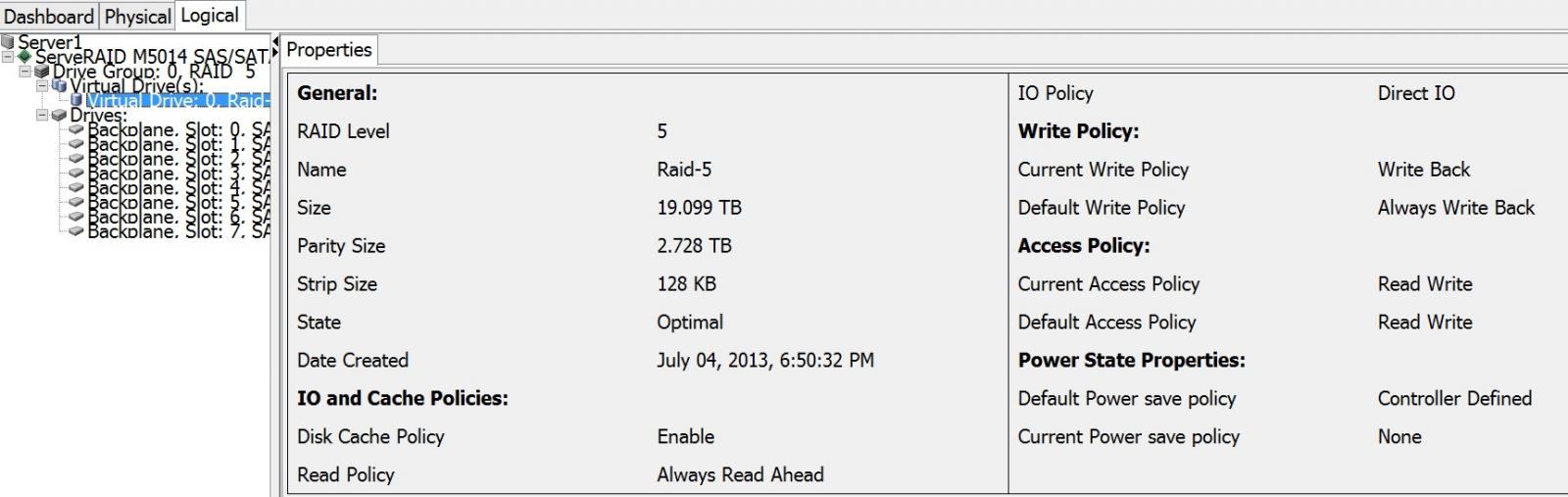
Task: Click the Slot 7 drive icon
Action: tap(76, 231)
